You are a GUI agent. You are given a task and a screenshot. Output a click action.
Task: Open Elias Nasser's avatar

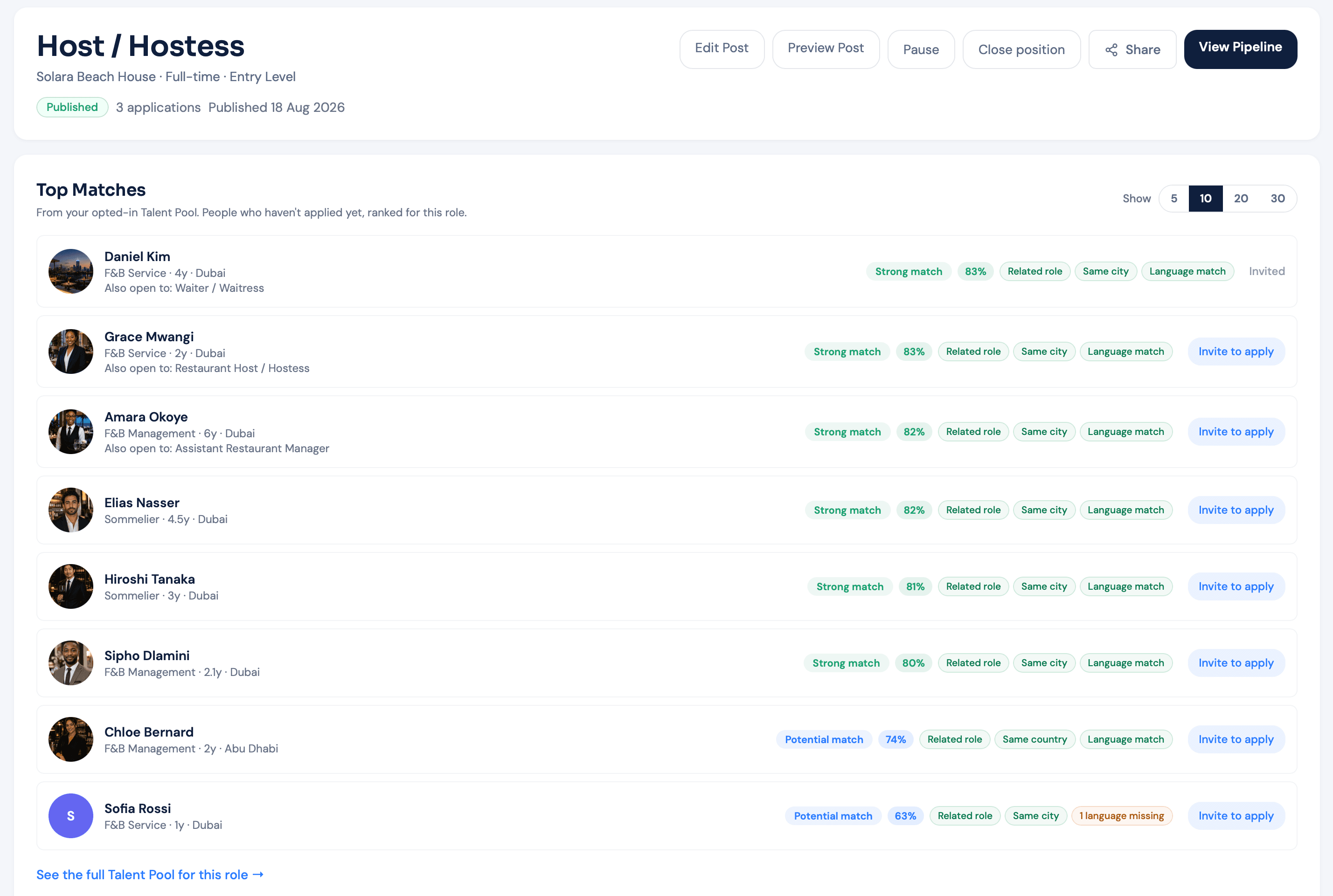tap(71, 510)
